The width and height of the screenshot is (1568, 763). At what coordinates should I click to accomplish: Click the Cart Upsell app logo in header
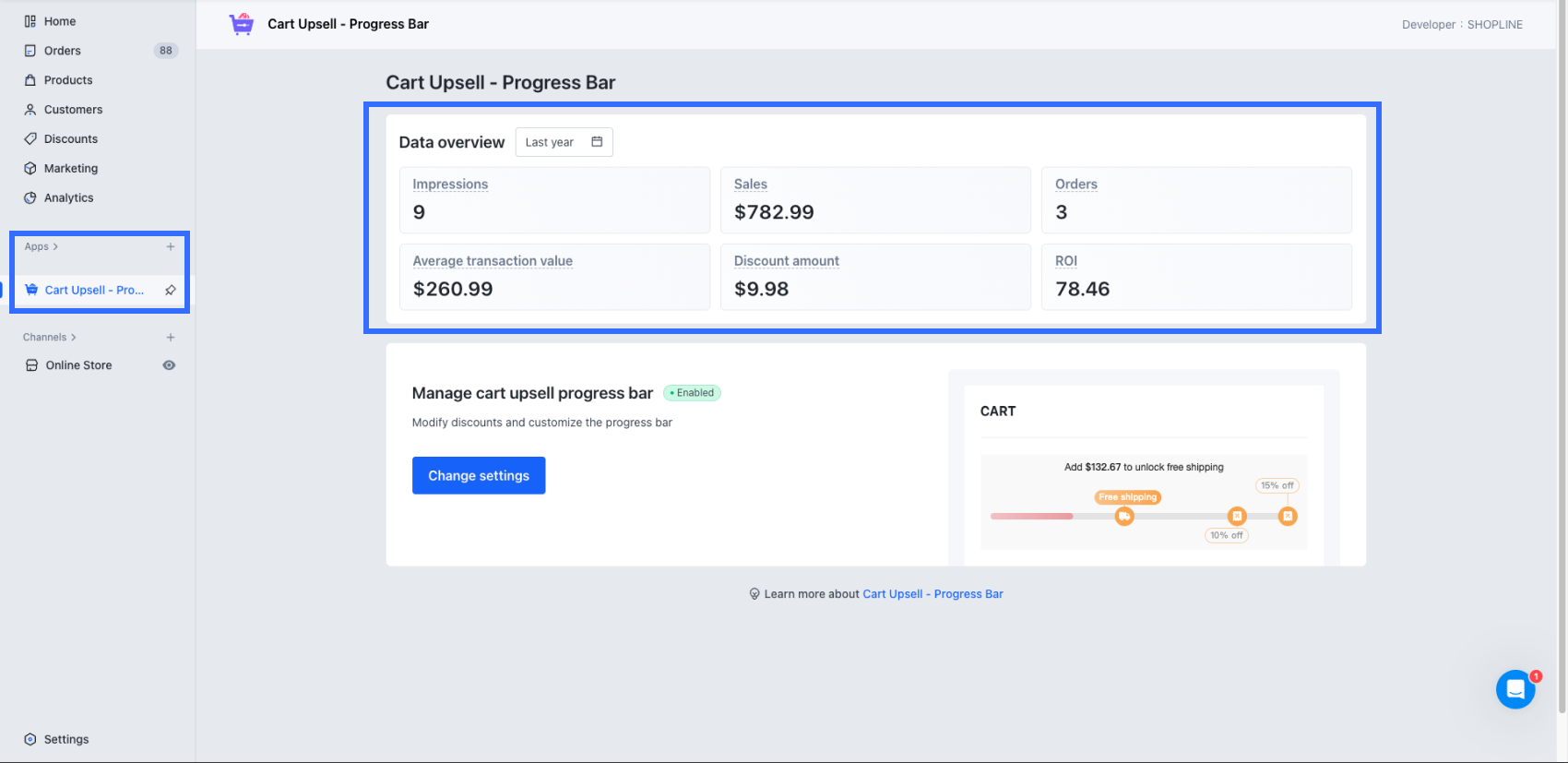coord(242,24)
